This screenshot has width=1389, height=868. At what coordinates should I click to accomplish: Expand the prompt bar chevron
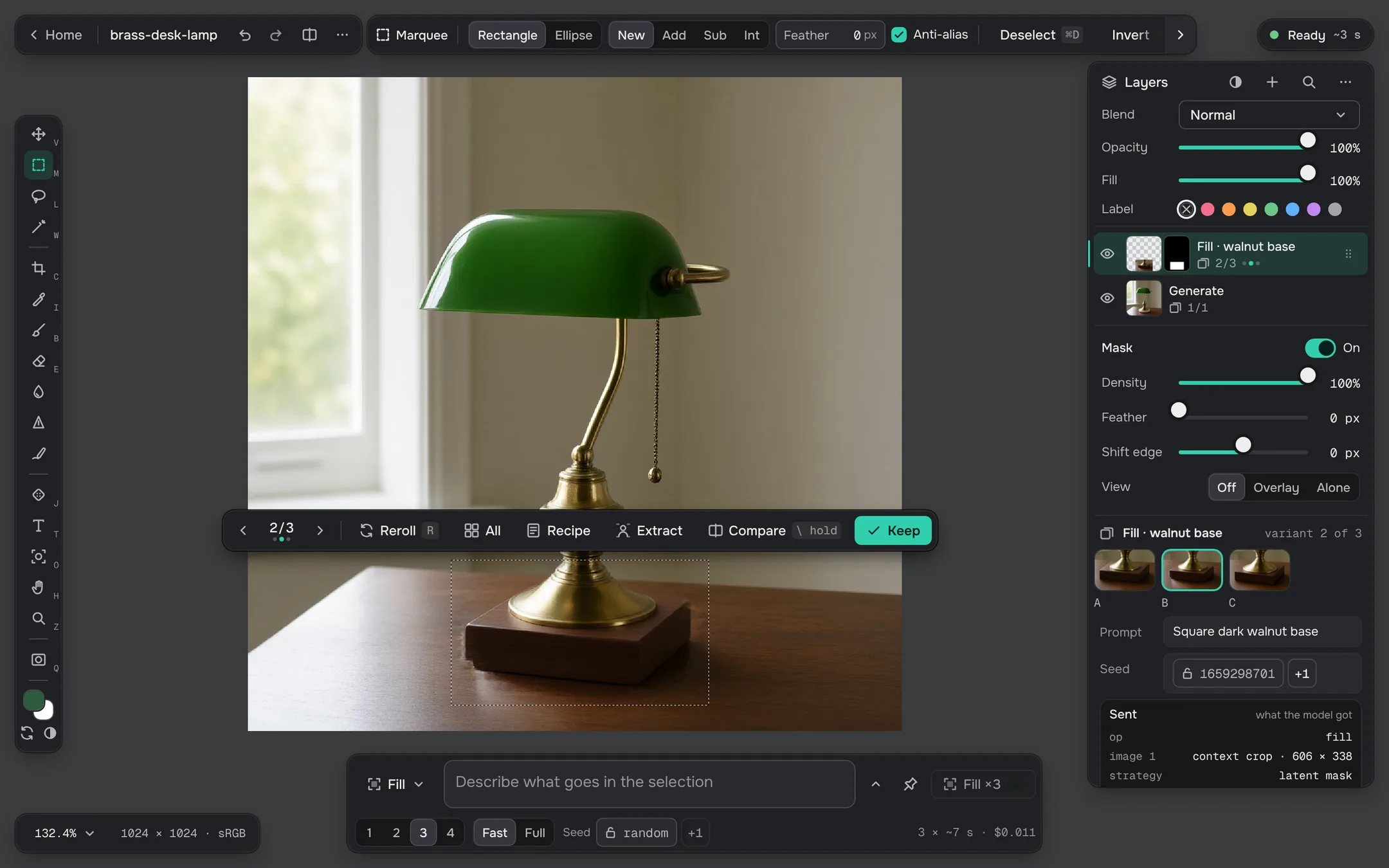tap(875, 784)
